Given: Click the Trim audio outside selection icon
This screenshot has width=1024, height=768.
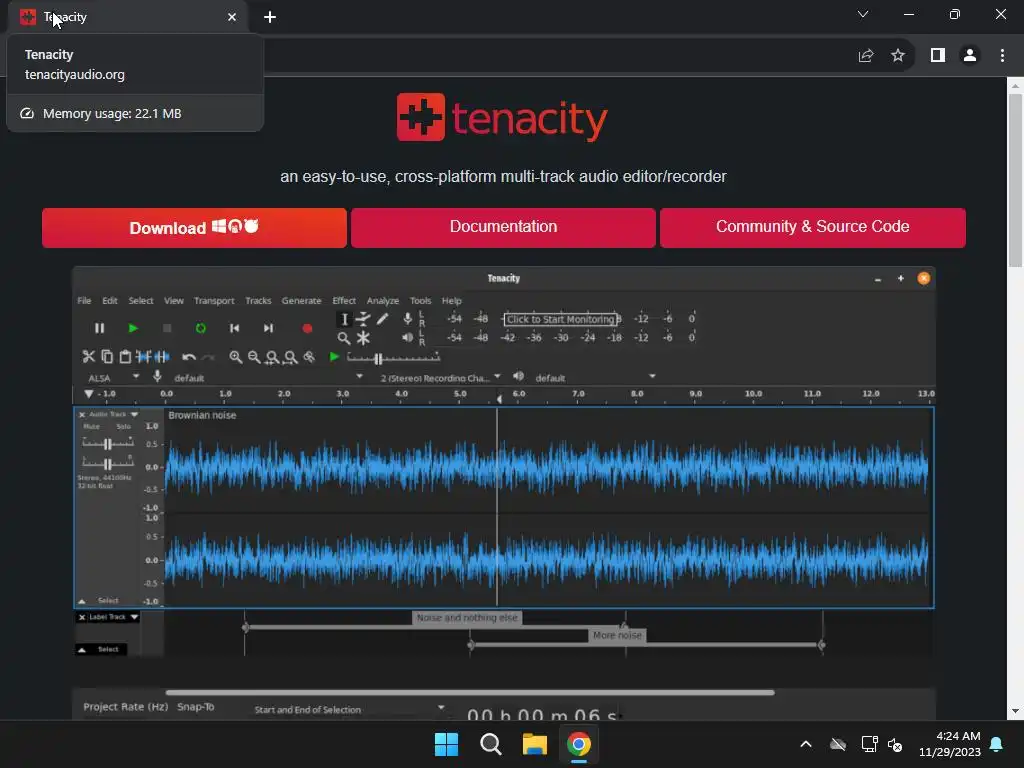Looking at the screenshot, I should [144, 357].
